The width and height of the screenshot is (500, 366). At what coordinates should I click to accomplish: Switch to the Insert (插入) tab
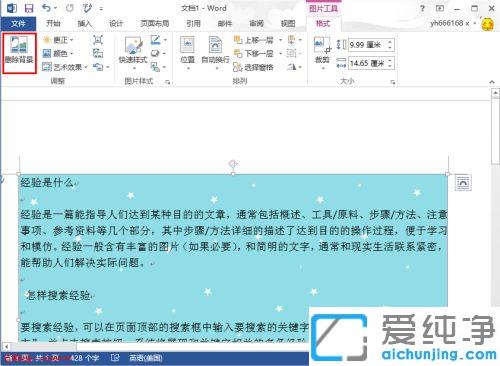tap(84, 23)
